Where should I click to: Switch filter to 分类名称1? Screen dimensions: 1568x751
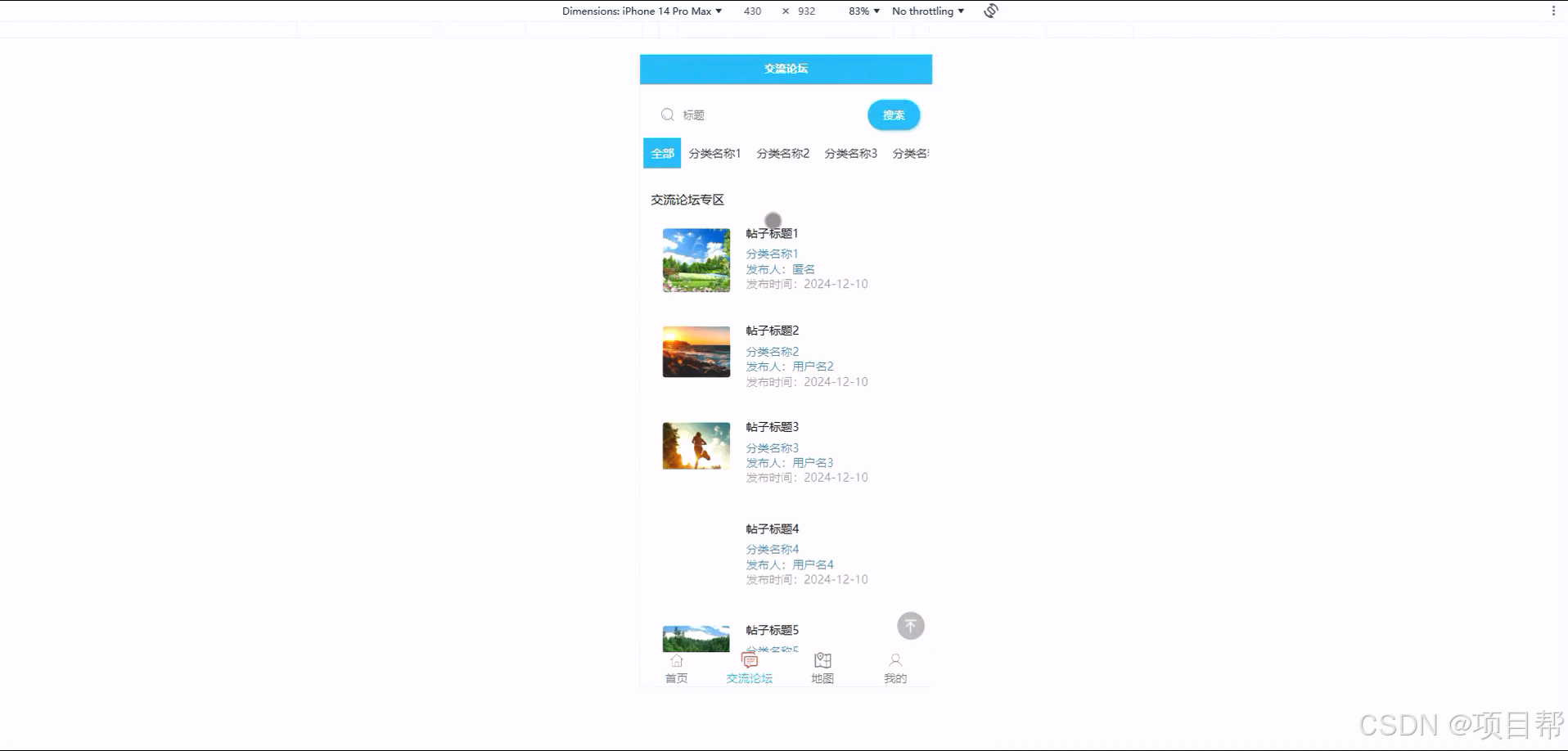[714, 153]
